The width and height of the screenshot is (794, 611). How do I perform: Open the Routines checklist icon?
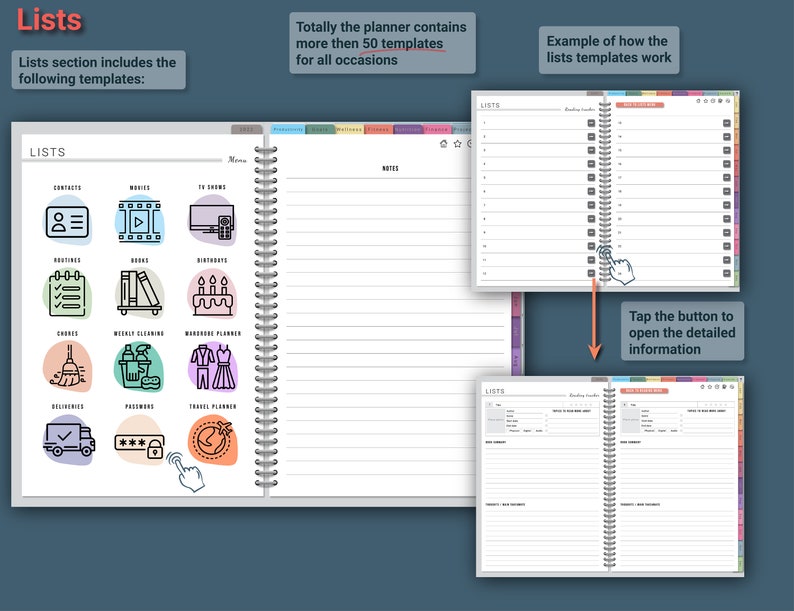[x=67, y=294]
